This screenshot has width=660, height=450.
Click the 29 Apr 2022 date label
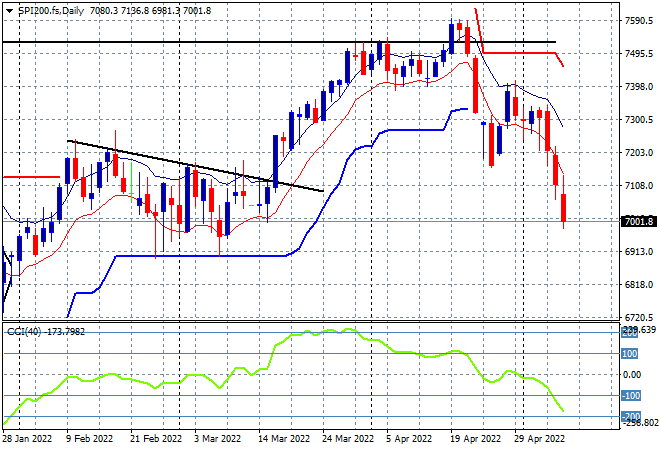[540, 439]
